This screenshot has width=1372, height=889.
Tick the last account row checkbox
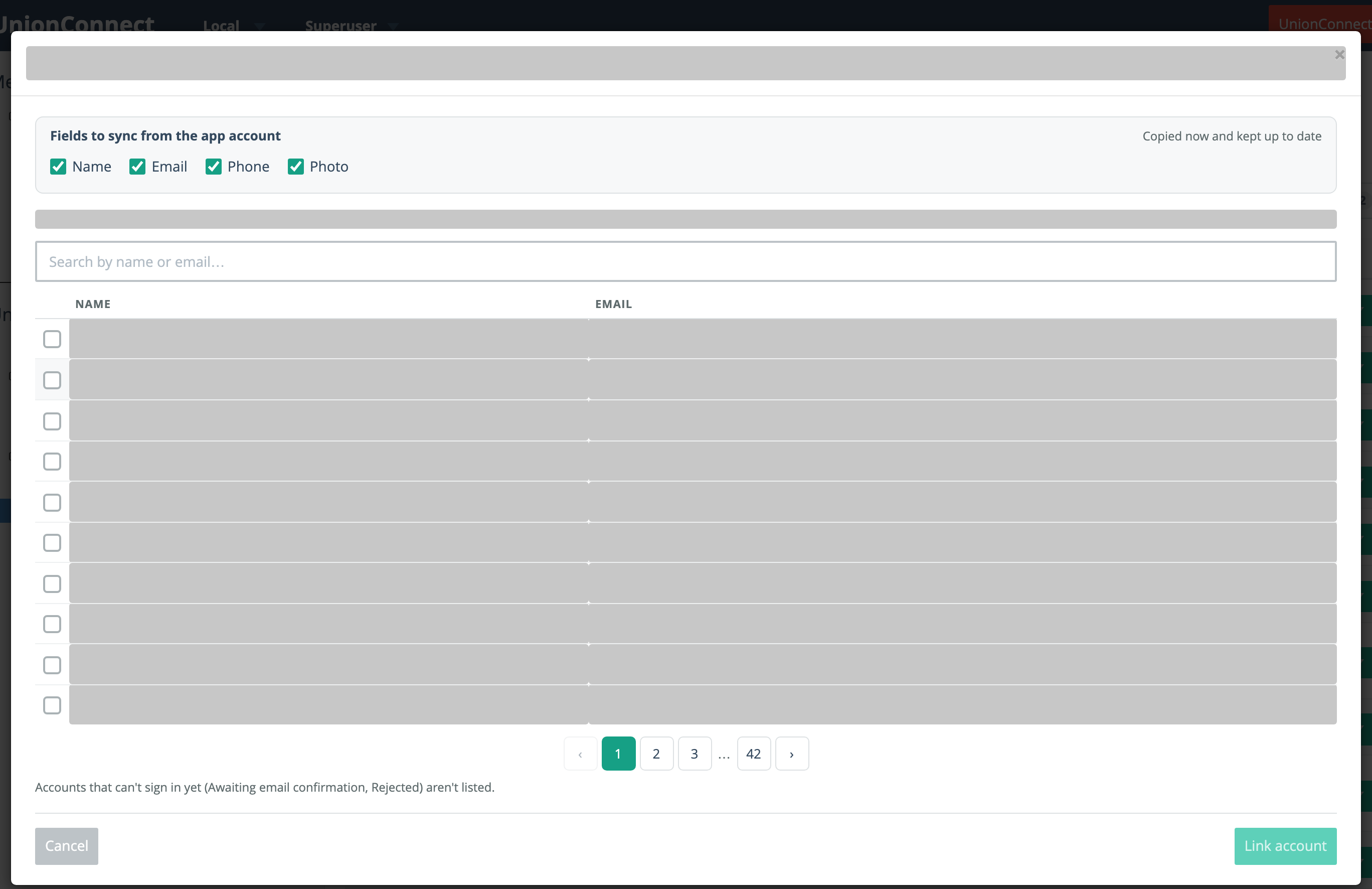coord(52,705)
